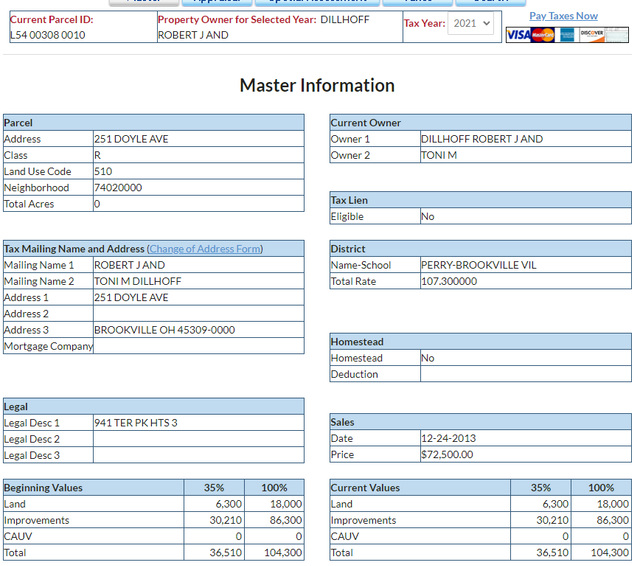This screenshot has height=566, width=640.
Task: Select Neighborhood value 74020000
Action: [x=118, y=188]
